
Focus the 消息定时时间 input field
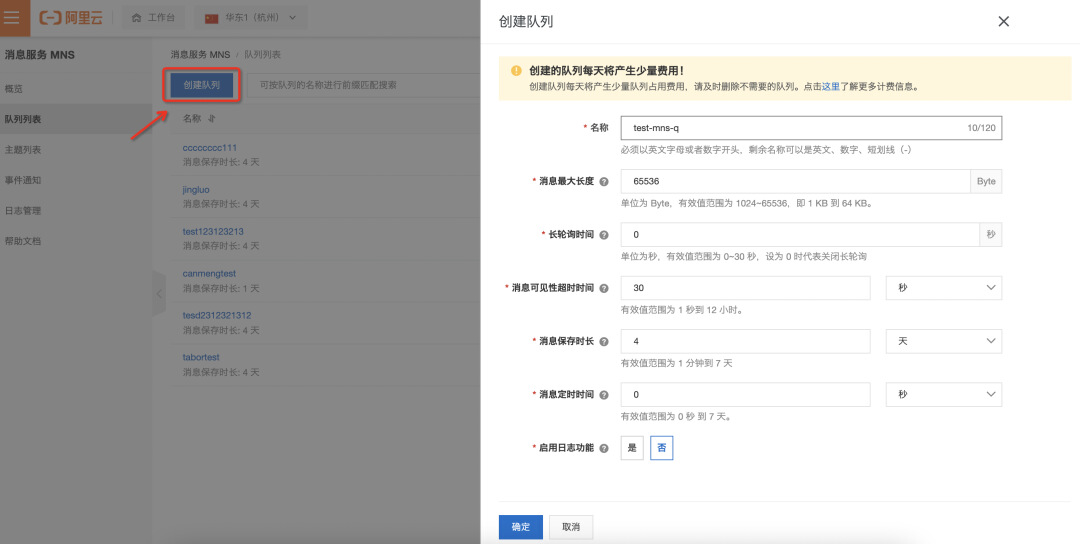click(x=745, y=395)
